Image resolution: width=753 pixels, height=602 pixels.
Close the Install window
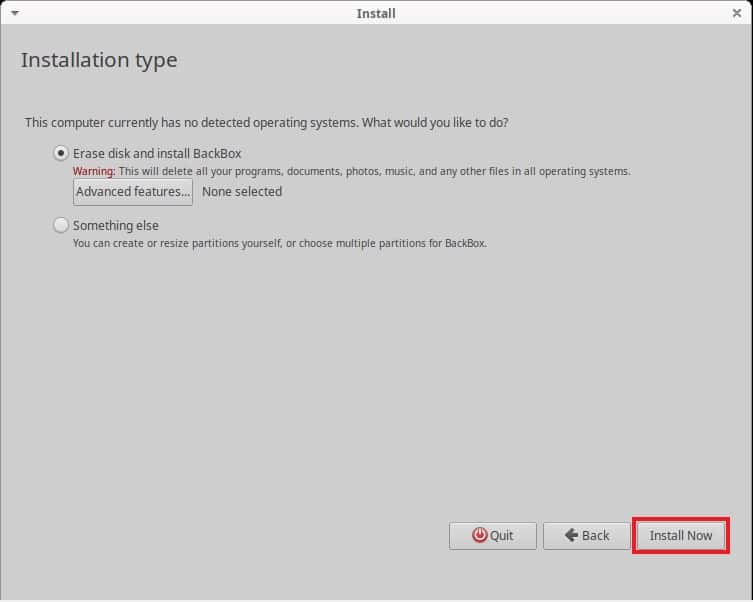[x=737, y=13]
